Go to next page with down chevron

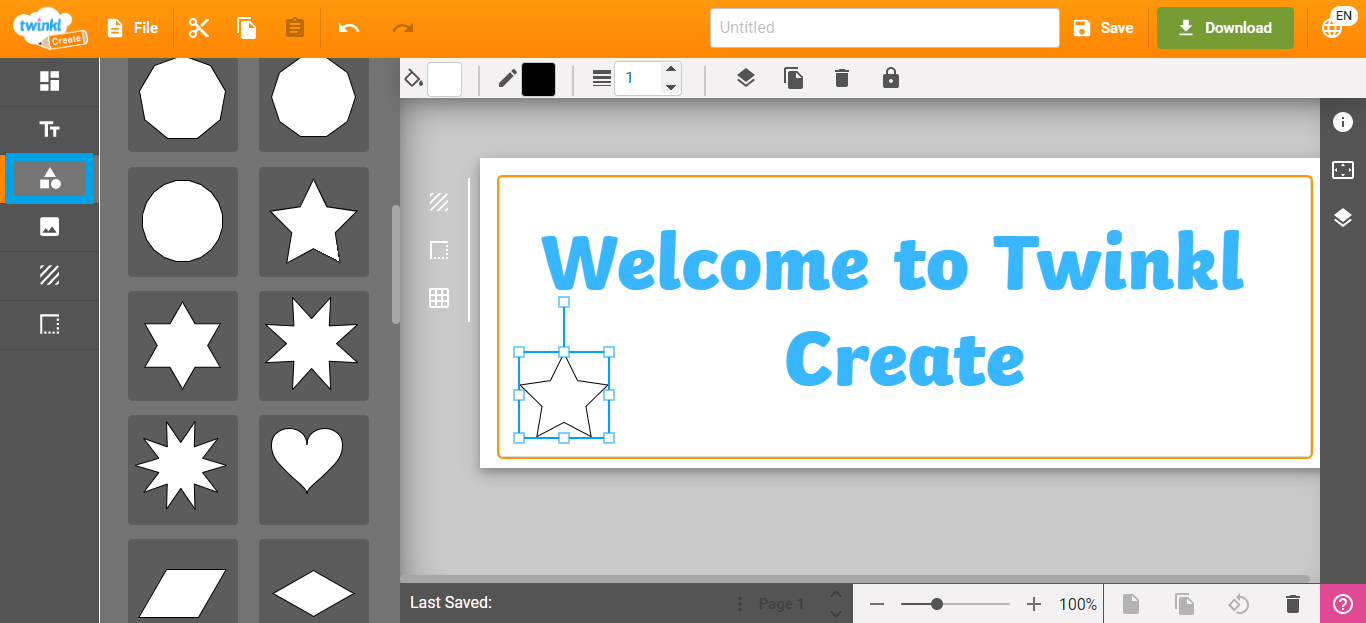point(835,613)
